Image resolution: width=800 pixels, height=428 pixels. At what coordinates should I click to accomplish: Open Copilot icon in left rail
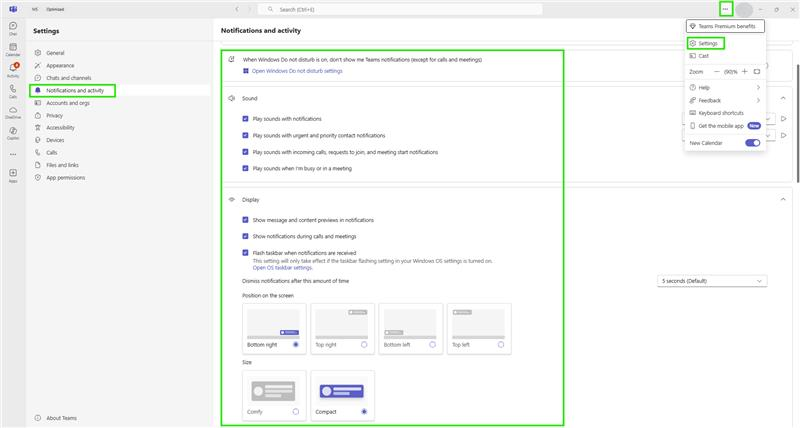[x=13, y=133]
